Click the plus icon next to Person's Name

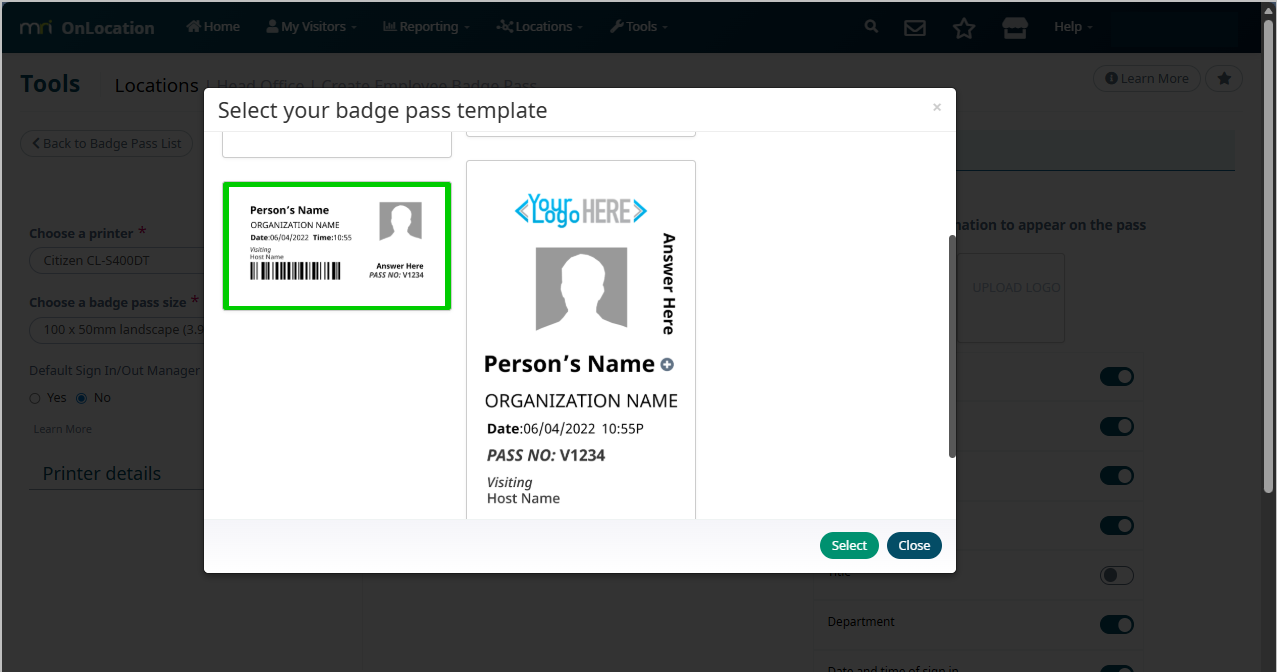tap(667, 365)
